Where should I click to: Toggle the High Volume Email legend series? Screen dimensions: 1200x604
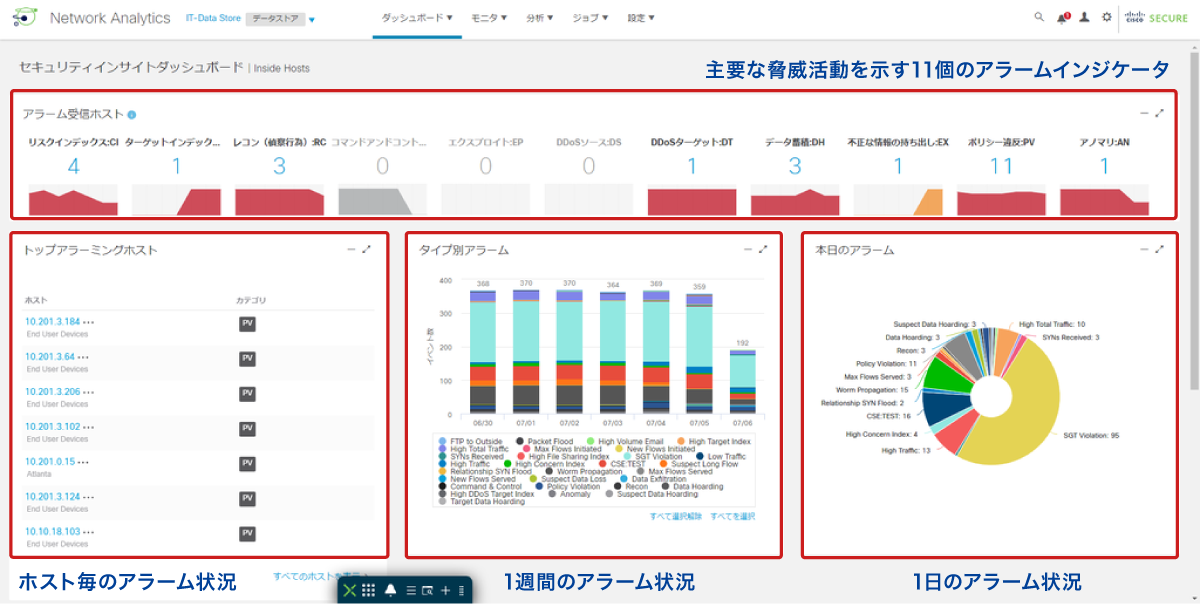(624, 441)
